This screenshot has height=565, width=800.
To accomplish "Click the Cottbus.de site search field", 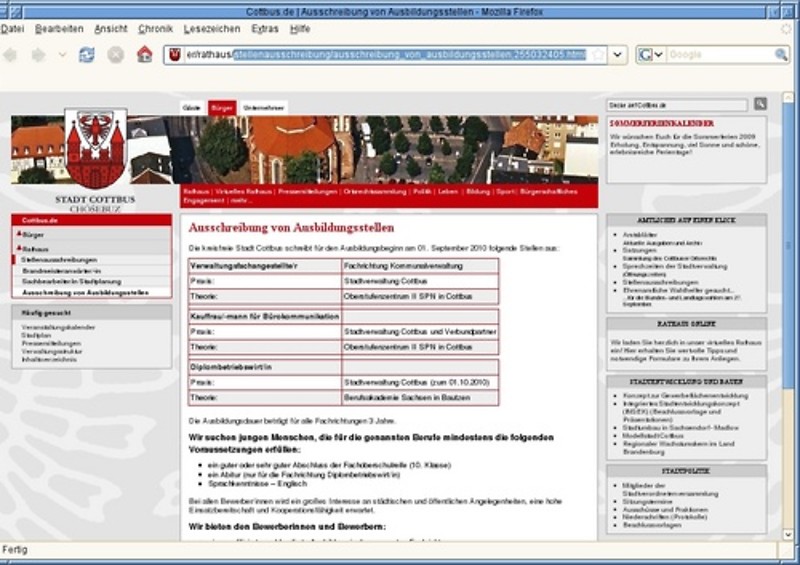I will tap(677, 105).
